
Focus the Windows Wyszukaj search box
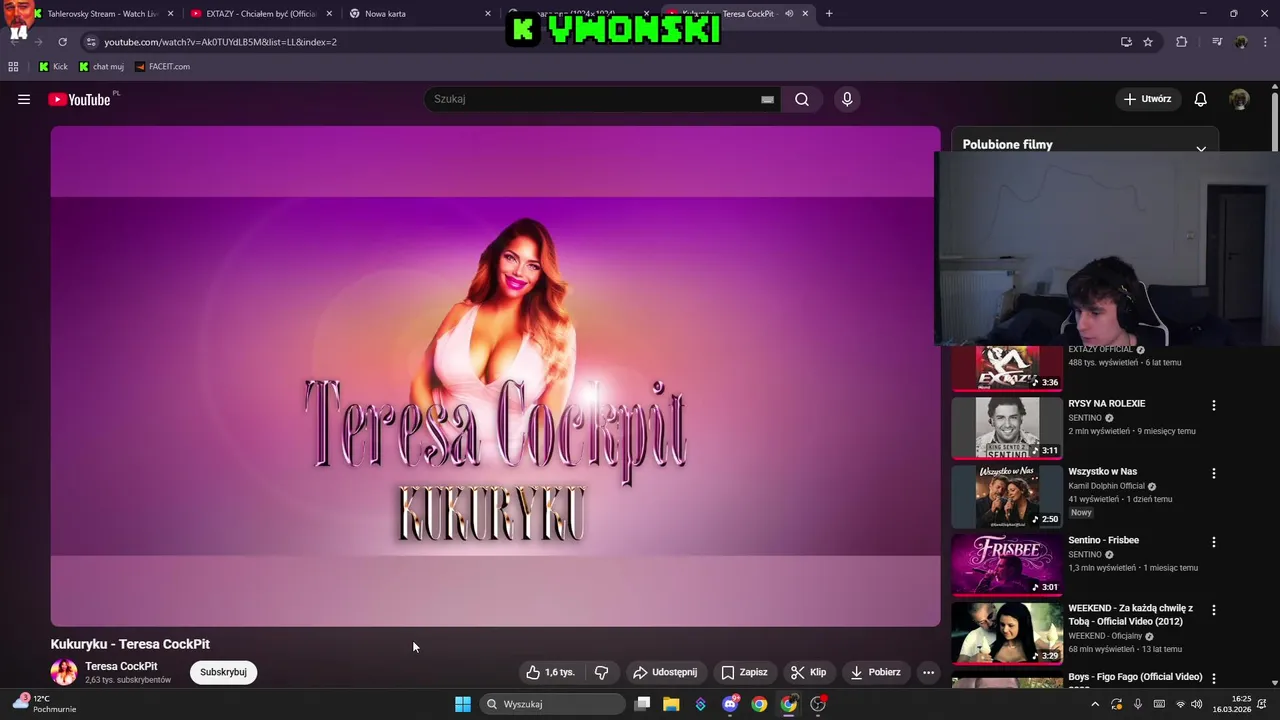552,704
